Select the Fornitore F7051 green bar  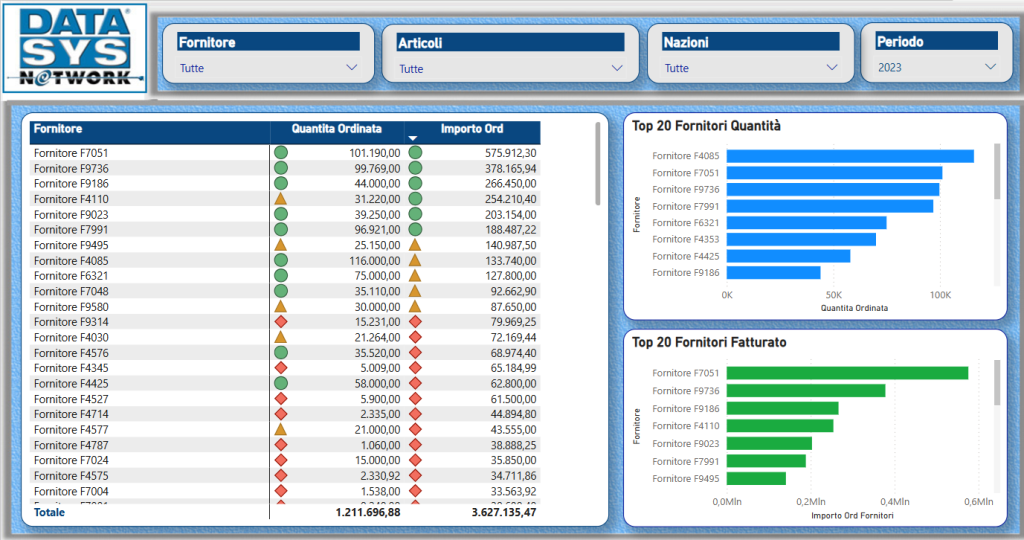pyautogui.click(x=847, y=373)
